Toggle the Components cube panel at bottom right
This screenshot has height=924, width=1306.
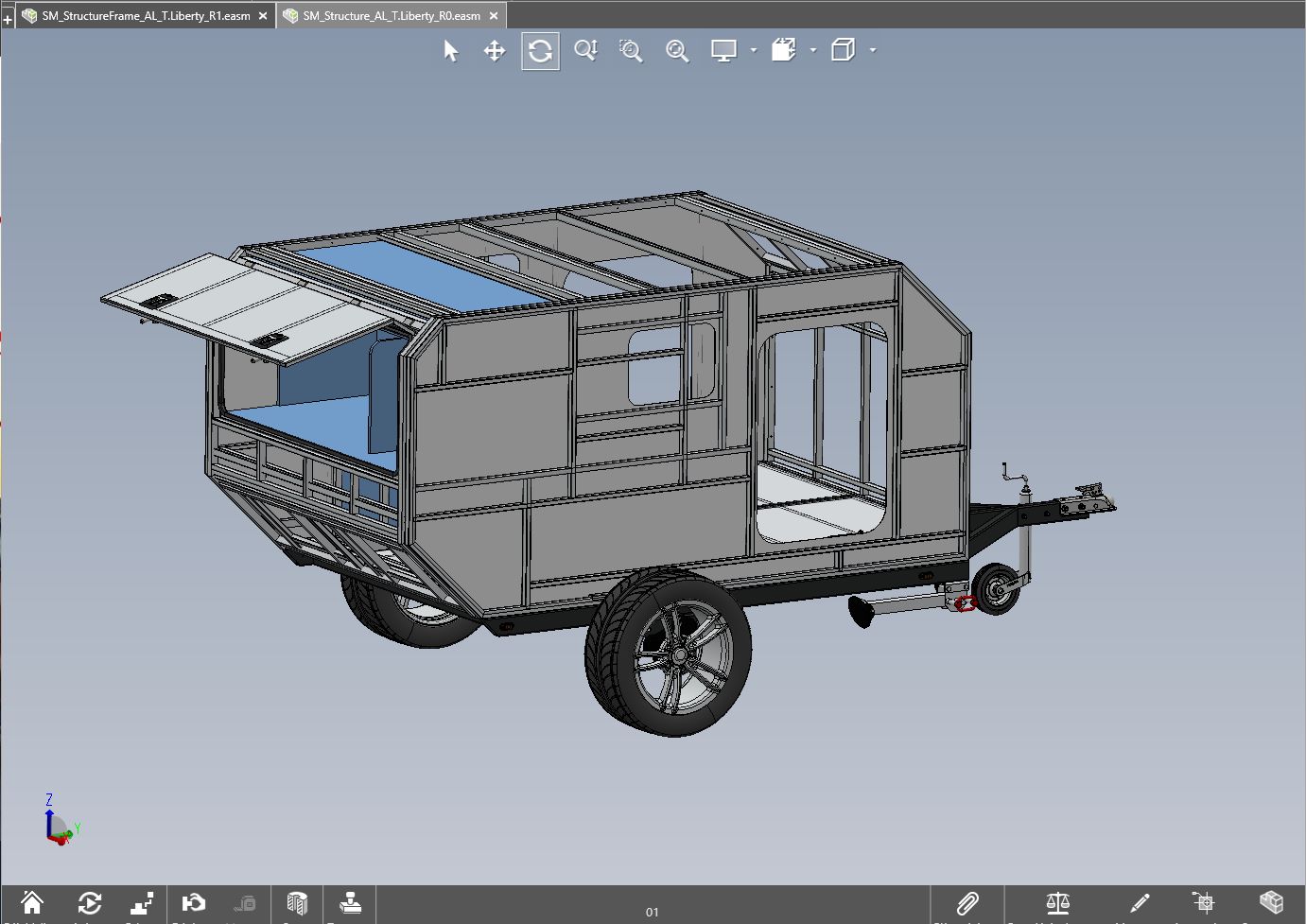pos(1271,902)
